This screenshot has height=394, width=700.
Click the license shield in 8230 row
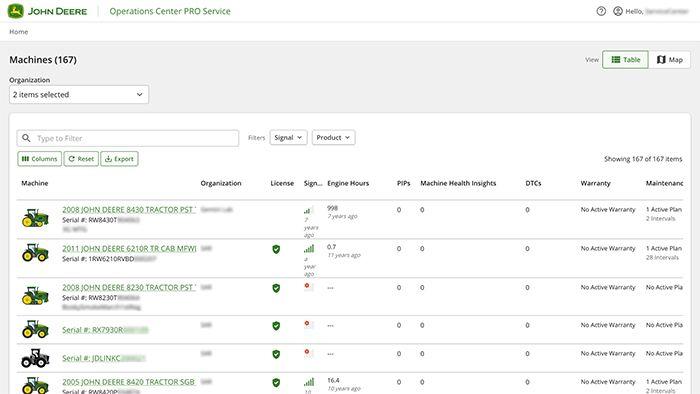point(276,288)
